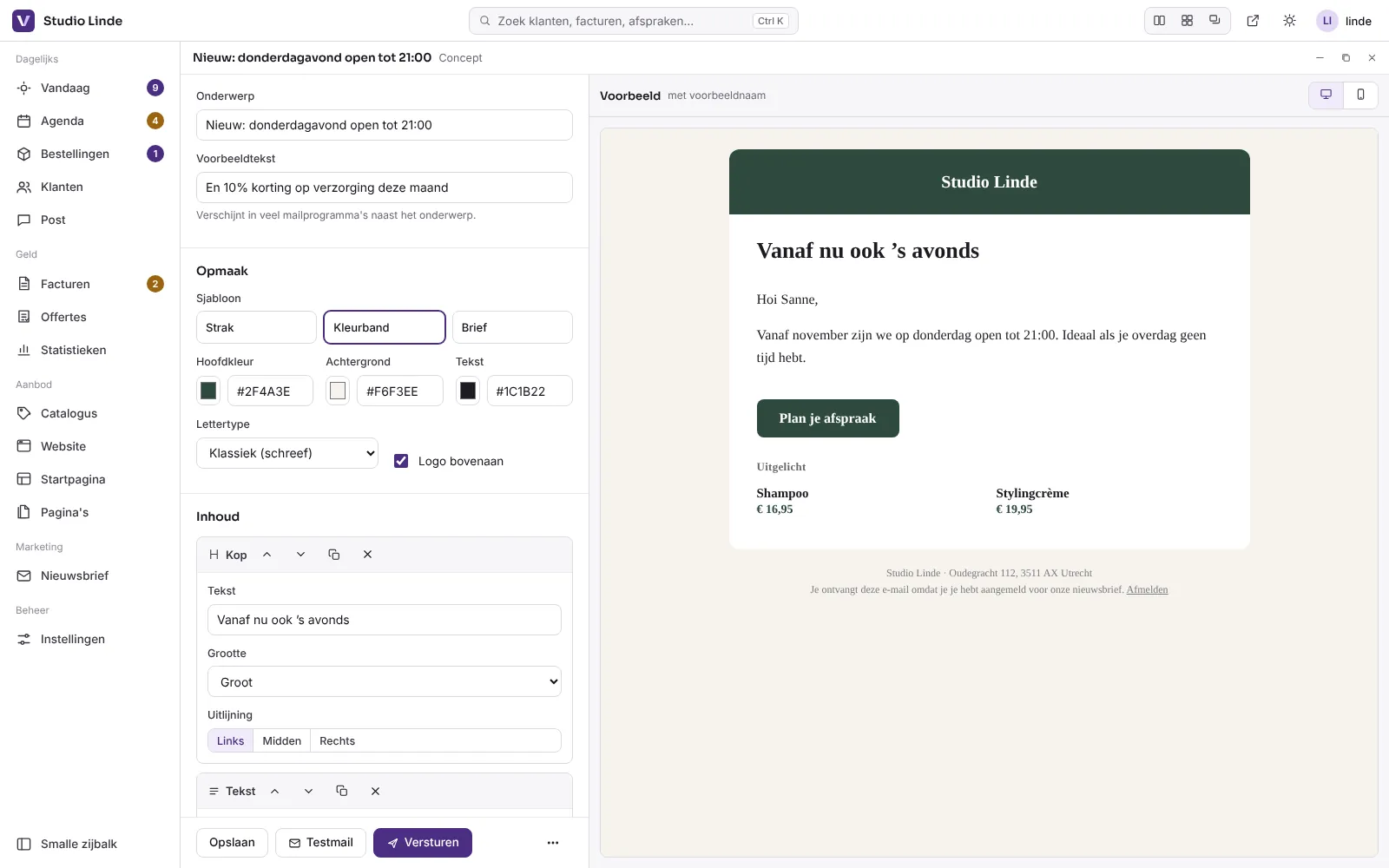Remove the Kop block

[367, 555]
